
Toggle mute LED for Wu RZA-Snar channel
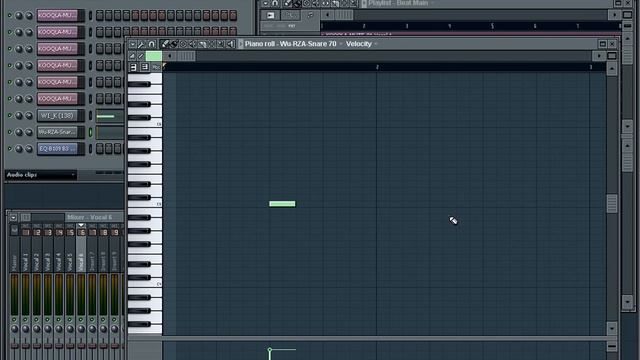[x=10, y=132]
